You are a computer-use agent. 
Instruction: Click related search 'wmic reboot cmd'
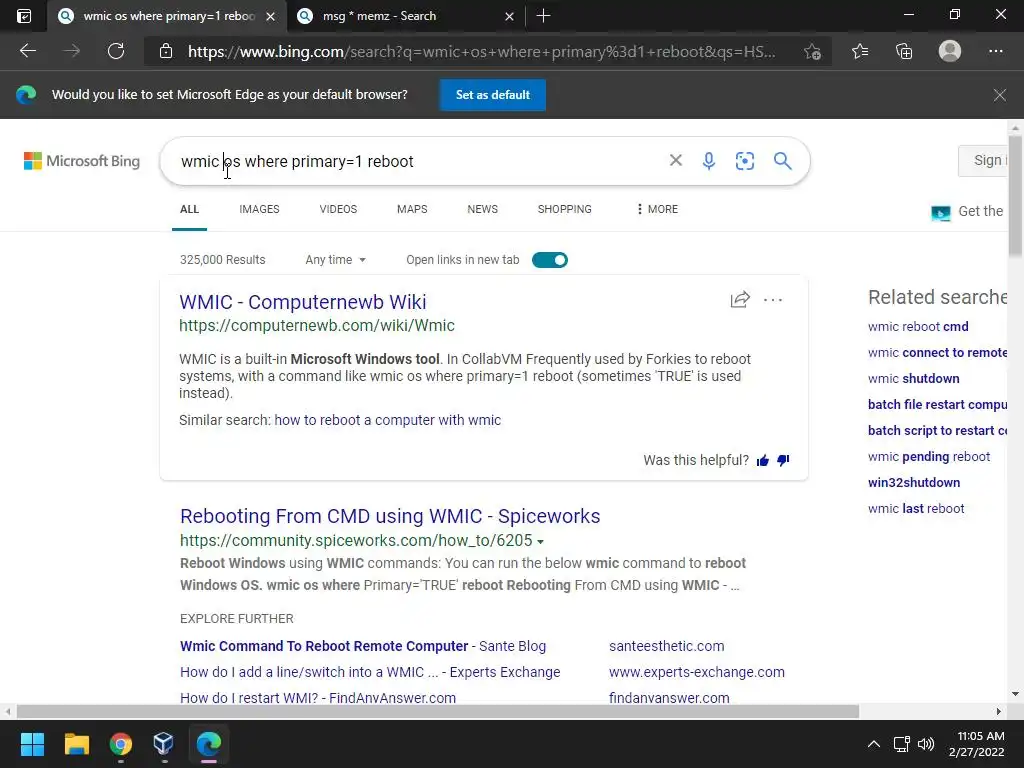[x=918, y=327]
